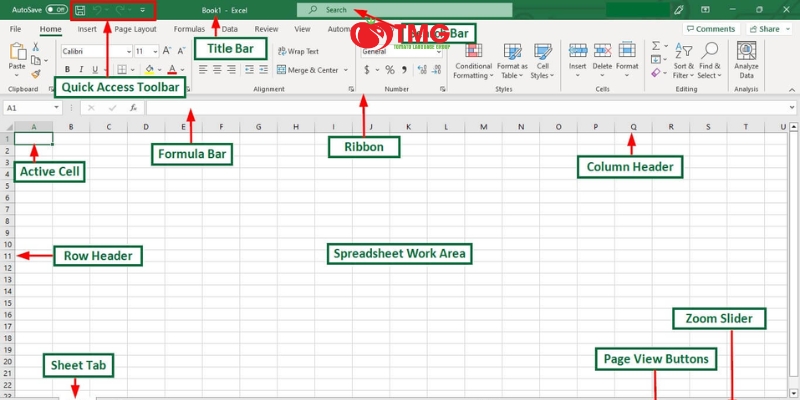Open Number format dialog launcher
800x400 pixels.
pyautogui.click(x=442, y=89)
